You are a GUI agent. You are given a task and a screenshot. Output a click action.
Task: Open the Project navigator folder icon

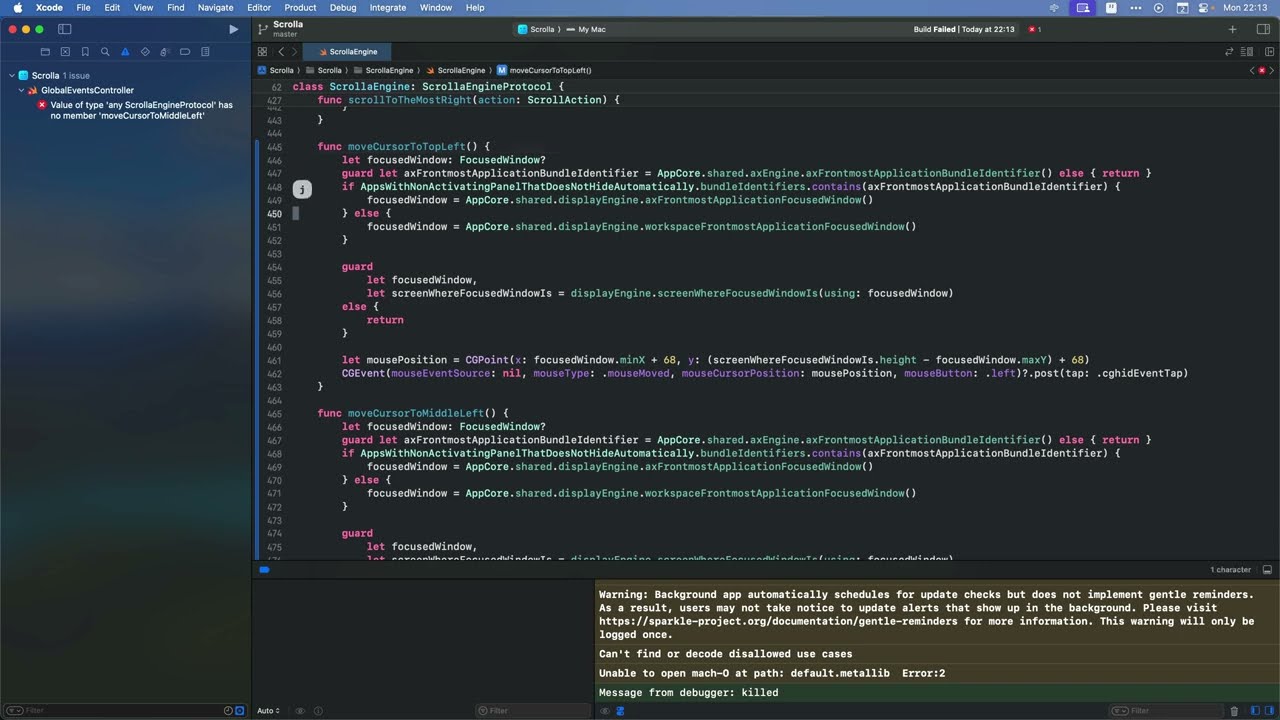point(45,52)
